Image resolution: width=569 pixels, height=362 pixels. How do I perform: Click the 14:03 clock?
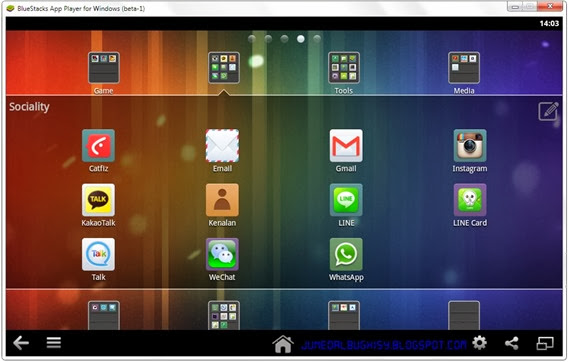pyautogui.click(x=549, y=24)
